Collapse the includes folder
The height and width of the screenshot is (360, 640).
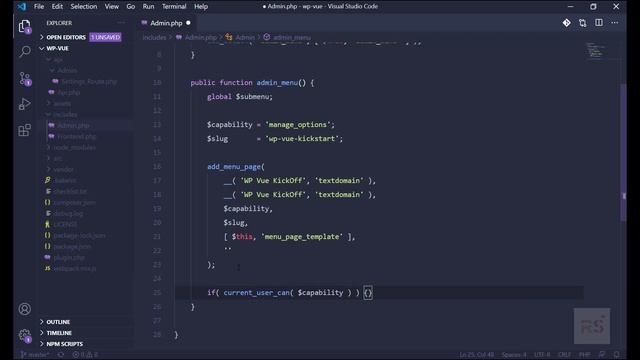tap(65, 115)
